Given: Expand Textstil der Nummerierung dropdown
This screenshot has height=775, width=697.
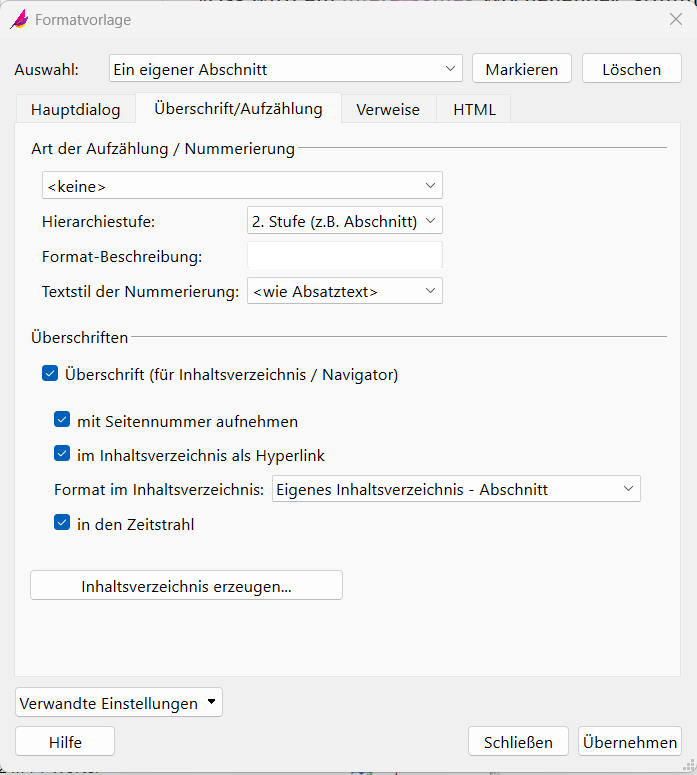Looking at the screenshot, I should point(344,291).
